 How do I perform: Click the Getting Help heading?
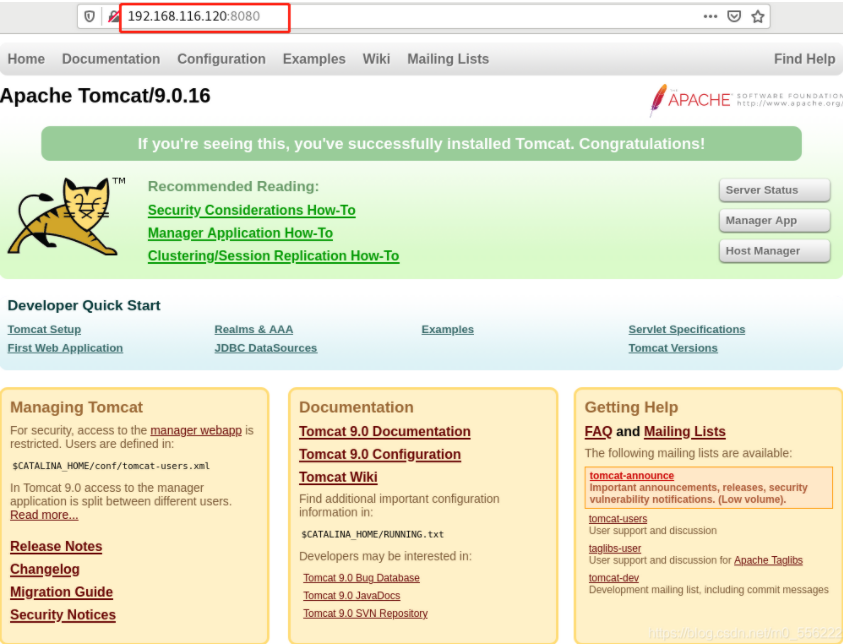point(631,407)
